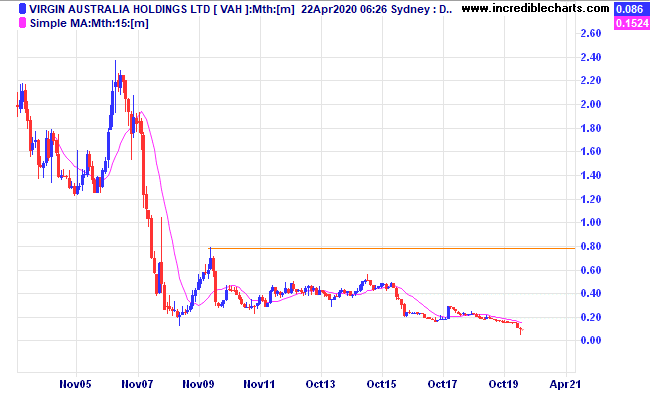Click the 1.00 price axis label

coord(591,222)
